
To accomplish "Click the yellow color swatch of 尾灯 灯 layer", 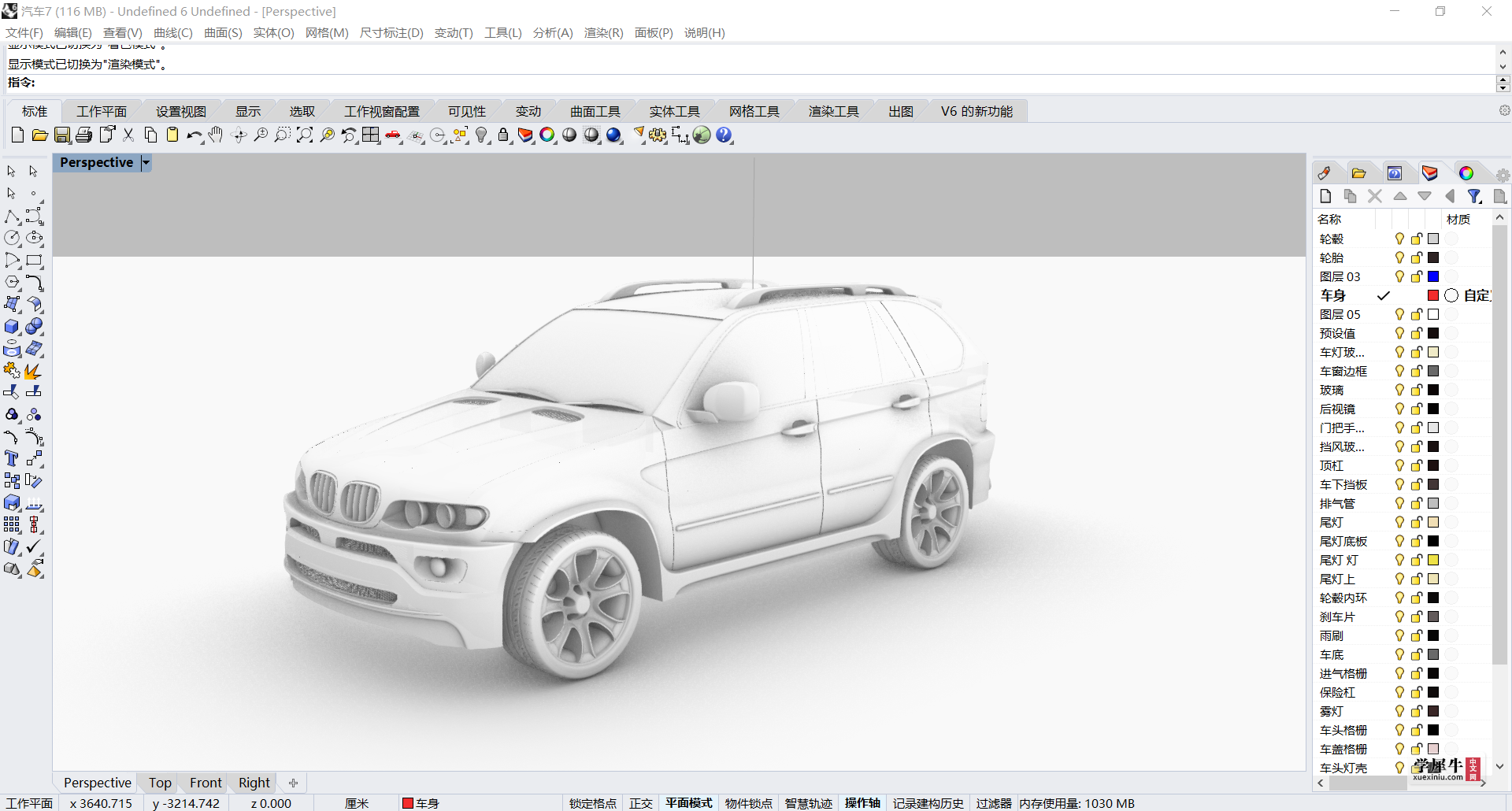I will pyautogui.click(x=1433, y=560).
